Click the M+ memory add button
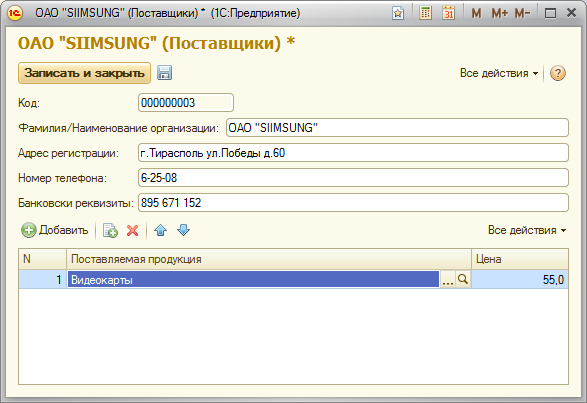This screenshot has width=587, height=403. (499, 13)
